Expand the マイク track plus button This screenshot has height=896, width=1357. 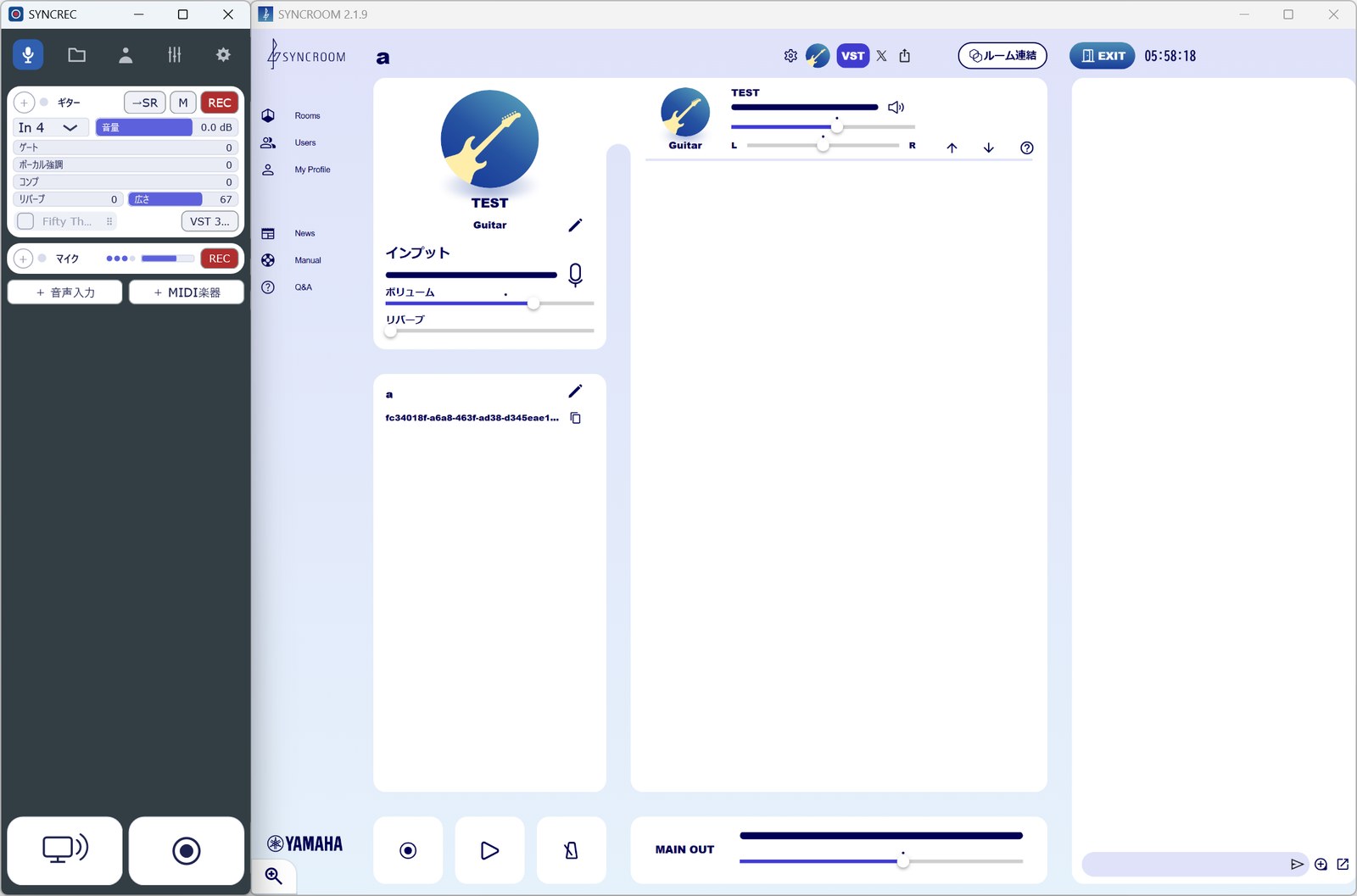click(24, 259)
